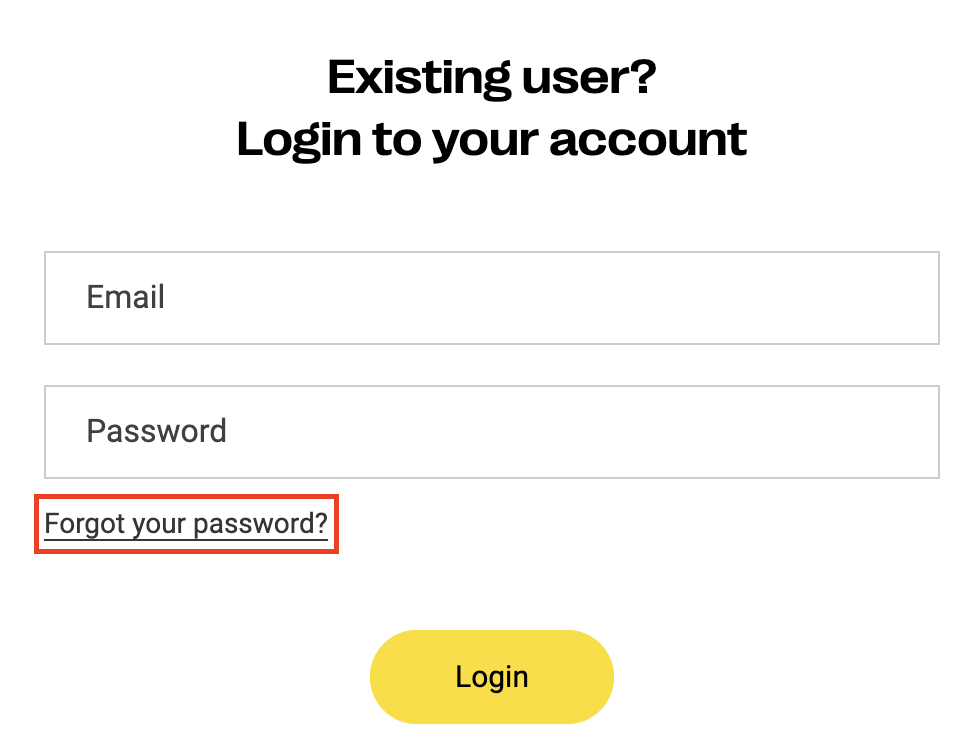The image size is (980, 752).
Task: Activate the box labeled Password
Action: tap(491, 432)
